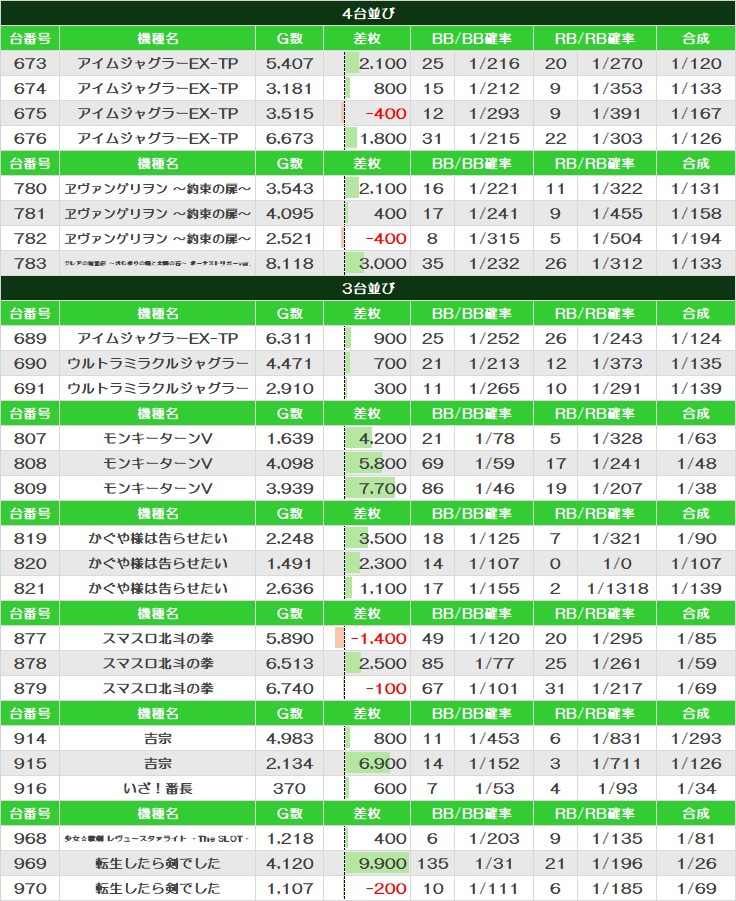Click 1/241 RB rate in row 808
736x901 pixels.
[617, 463]
